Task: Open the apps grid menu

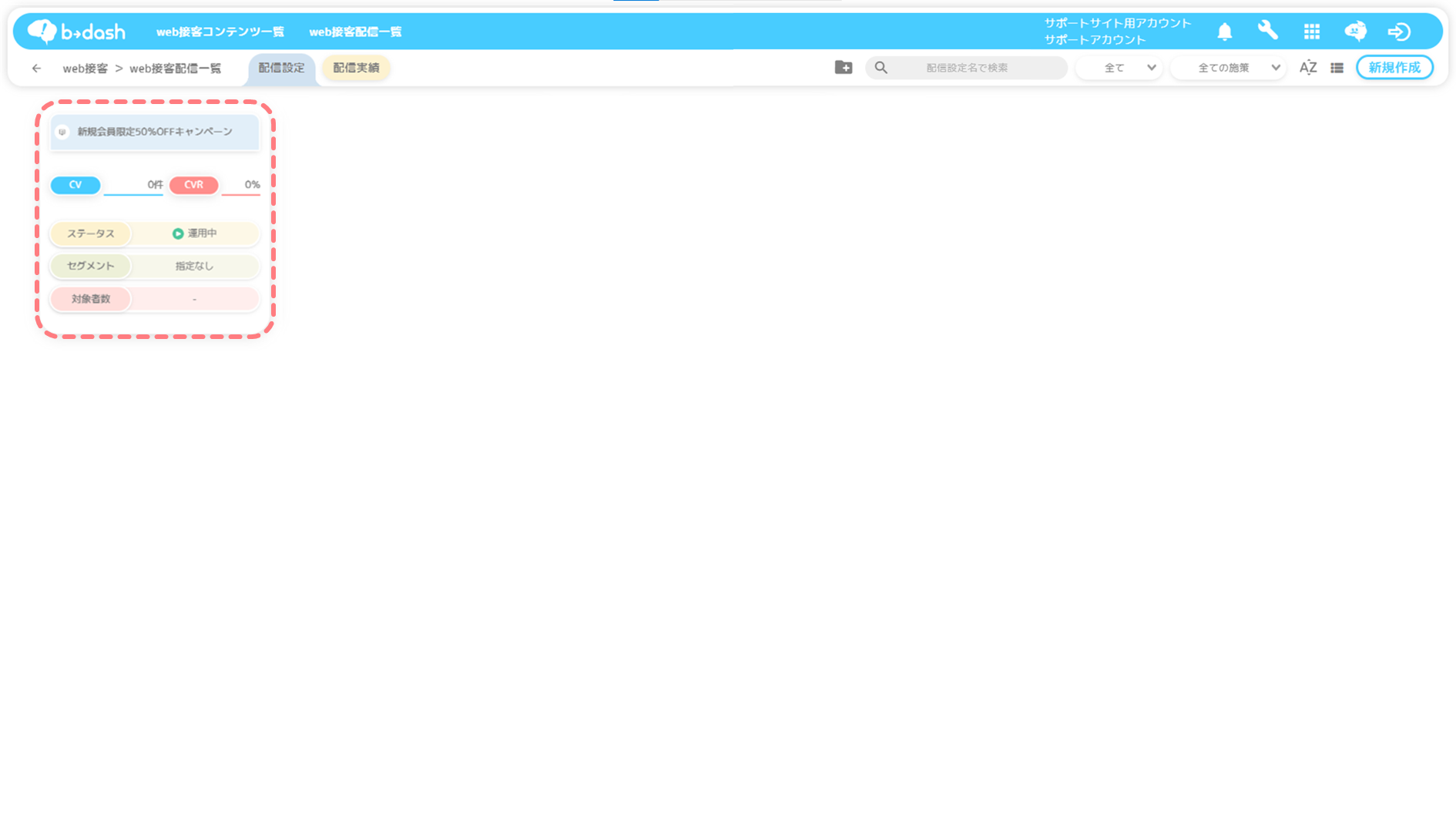Action: 1312,32
